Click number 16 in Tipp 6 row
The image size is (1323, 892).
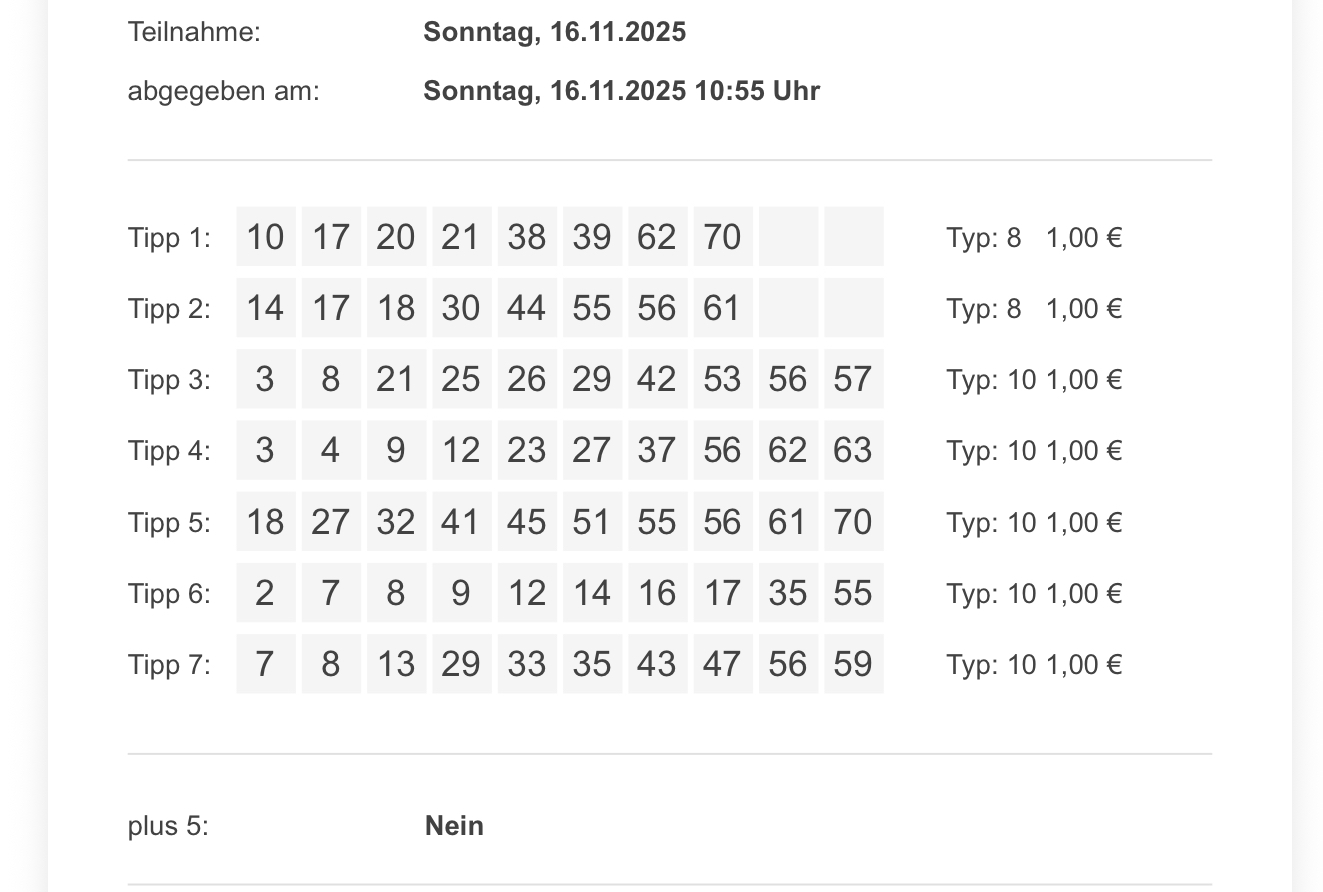[x=657, y=593]
